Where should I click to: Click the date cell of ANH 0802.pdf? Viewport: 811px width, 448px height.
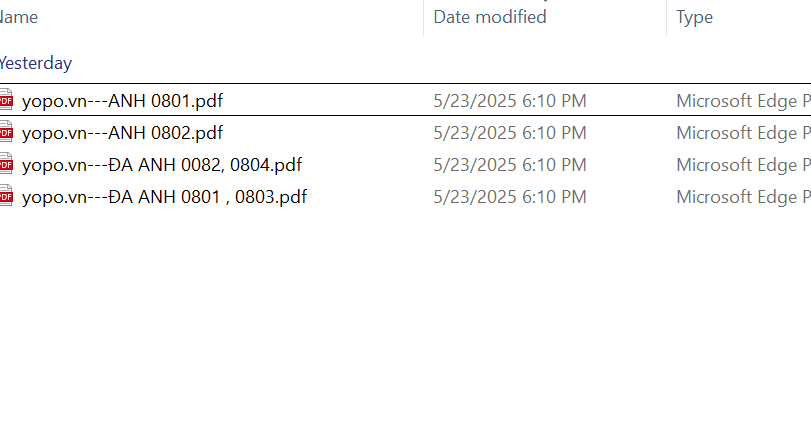pos(510,132)
